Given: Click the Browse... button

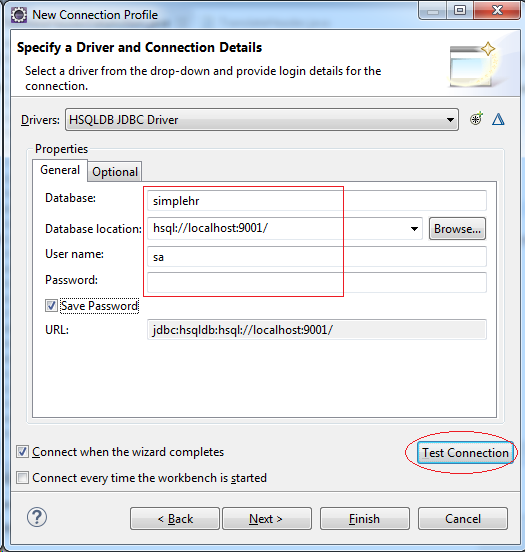Looking at the screenshot, I should coord(457,229).
